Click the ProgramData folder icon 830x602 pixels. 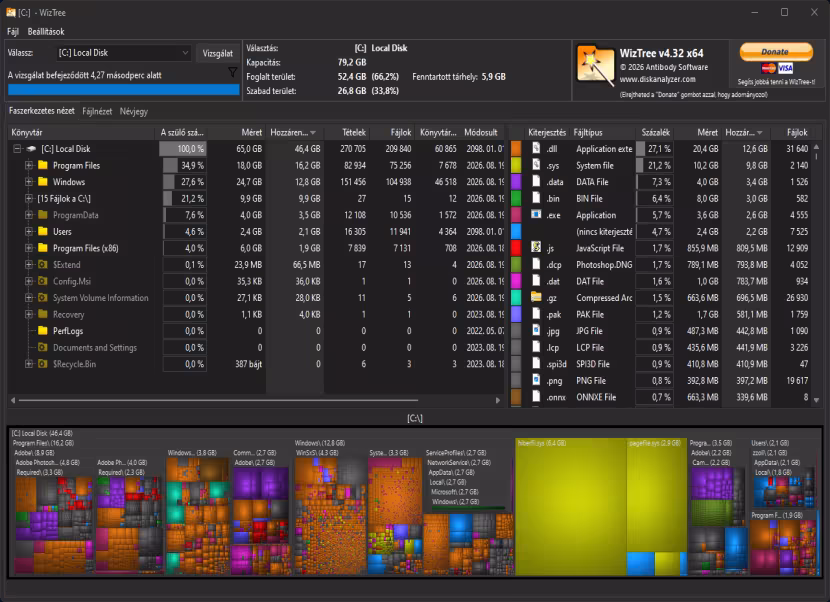[43, 215]
